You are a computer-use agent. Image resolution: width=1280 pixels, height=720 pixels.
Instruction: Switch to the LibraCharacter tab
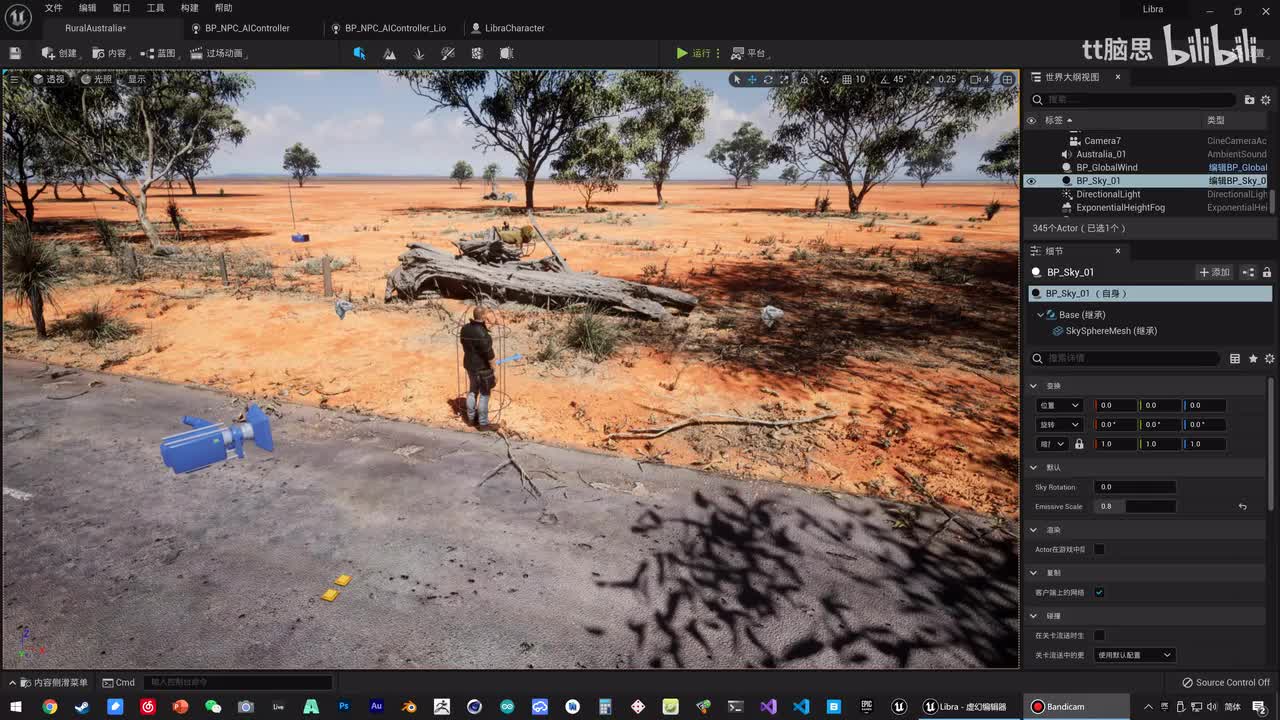514,28
